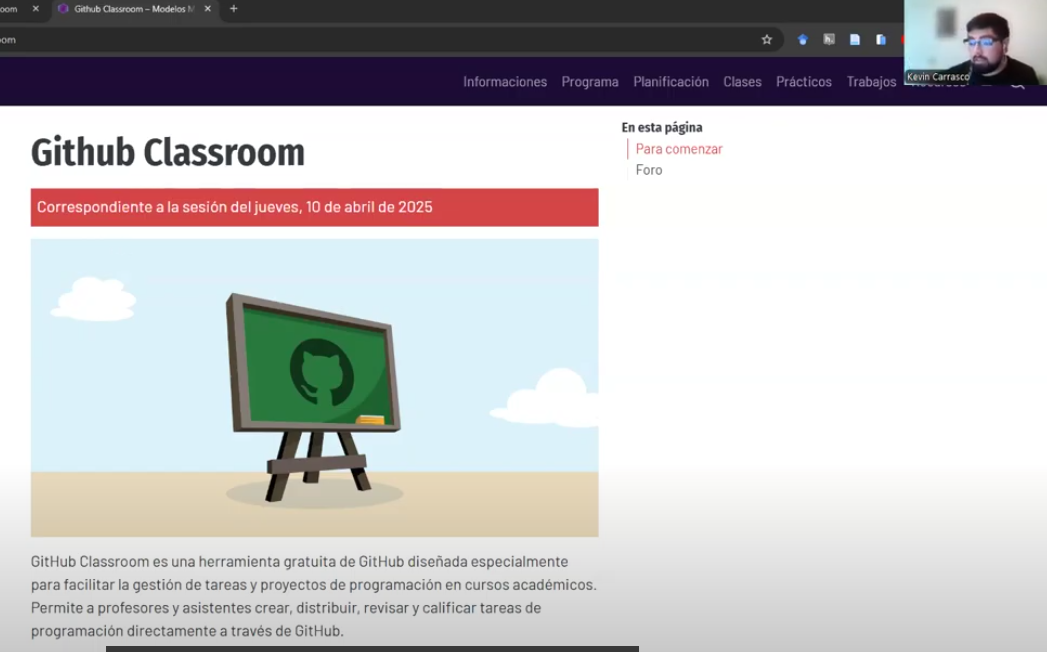Open the Programa menu item

coord(590,82)
